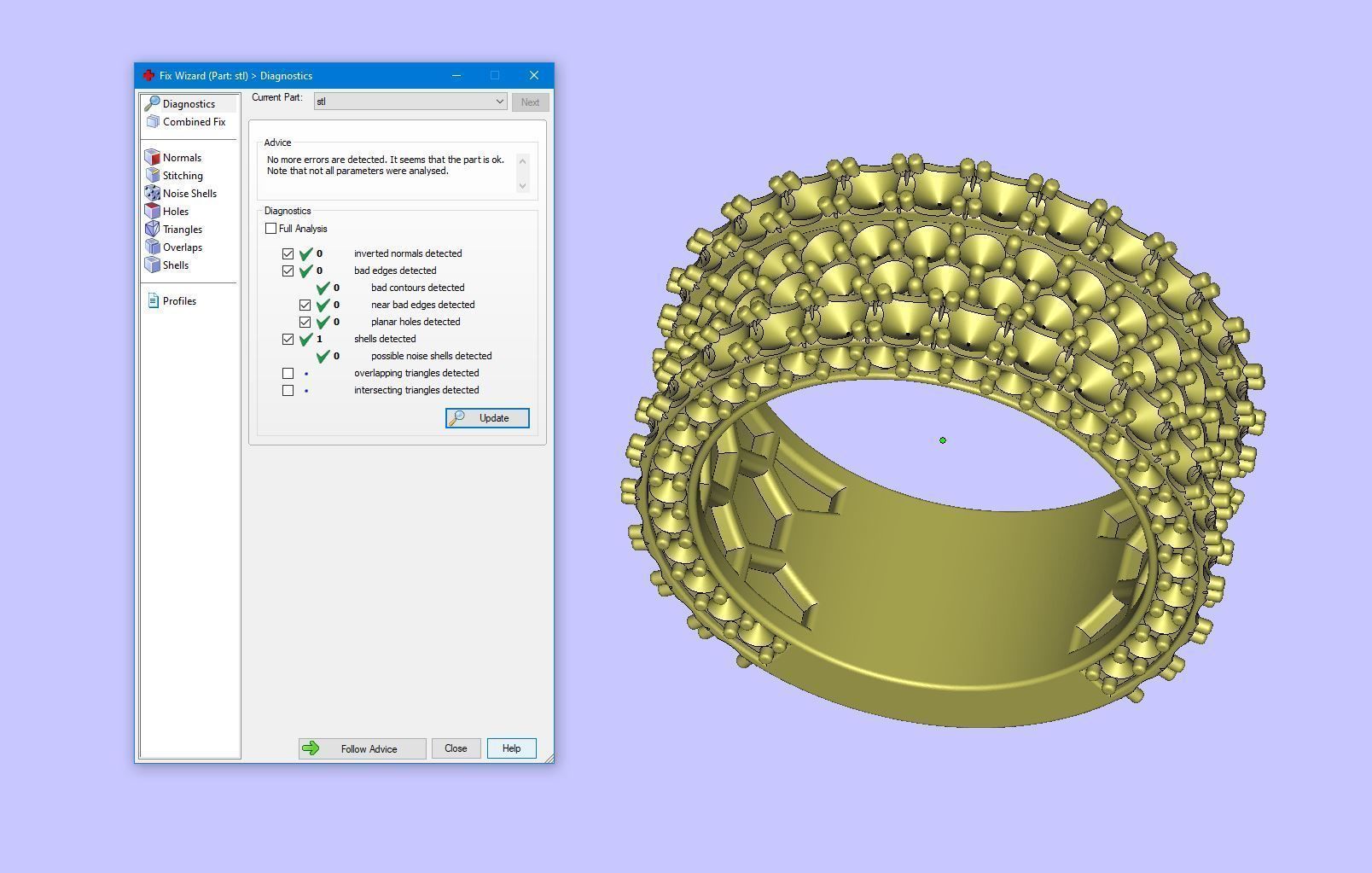Click the Triangles cube icon
The width and height of the screenshot is (1372, 873).
click(x=153, y=230)
